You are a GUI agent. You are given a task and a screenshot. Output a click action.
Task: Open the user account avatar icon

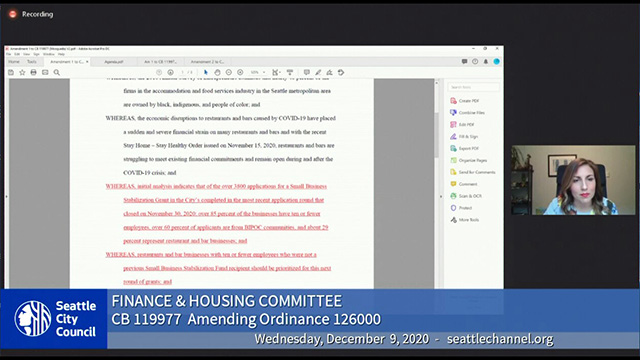496,62
